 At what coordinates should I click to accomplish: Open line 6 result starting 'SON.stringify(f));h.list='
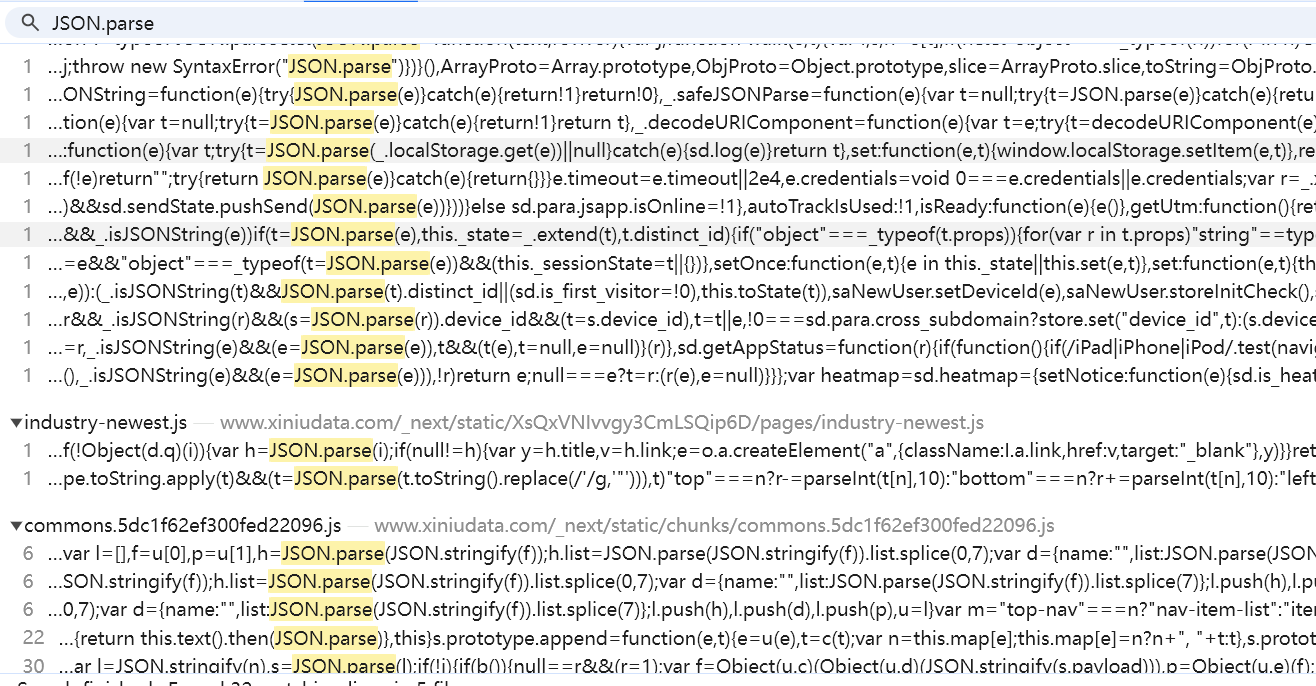coord(658,581)
